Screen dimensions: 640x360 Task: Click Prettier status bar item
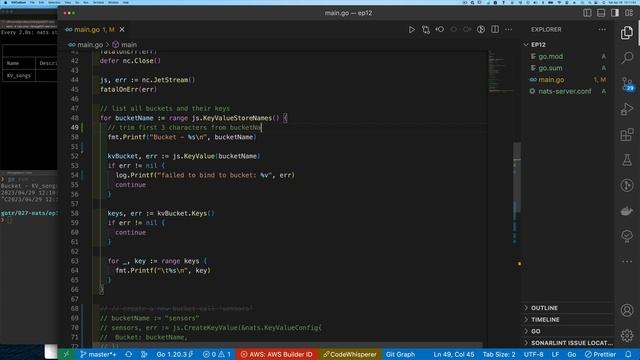(x=600, y=354)
